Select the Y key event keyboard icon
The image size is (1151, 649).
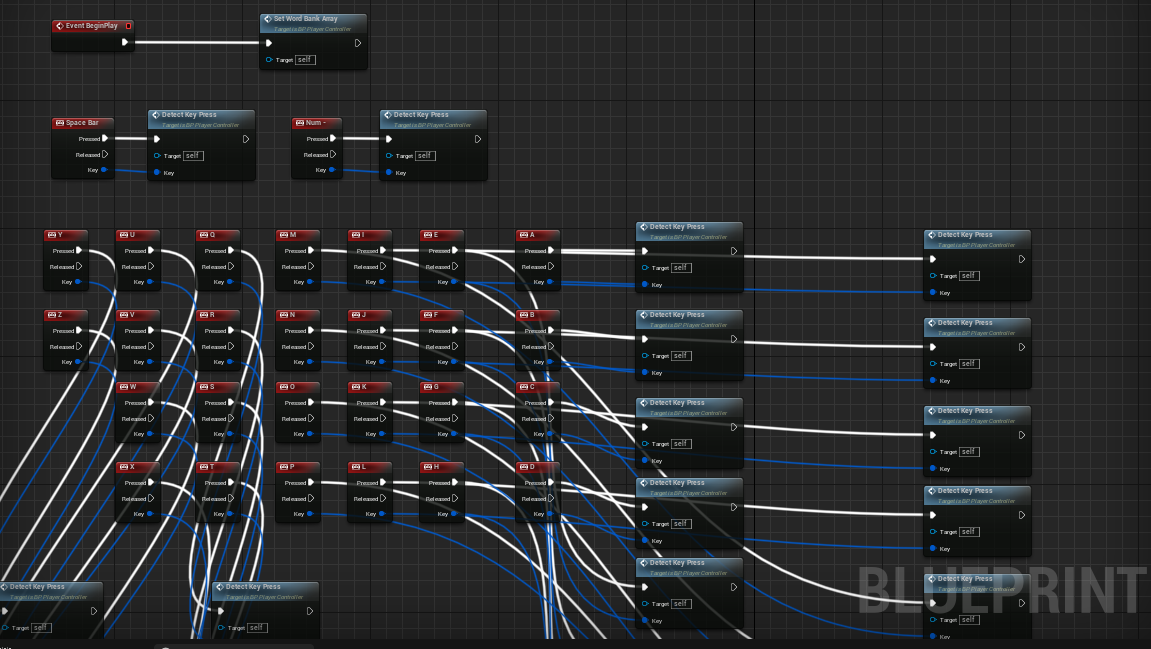pos(51,235)
